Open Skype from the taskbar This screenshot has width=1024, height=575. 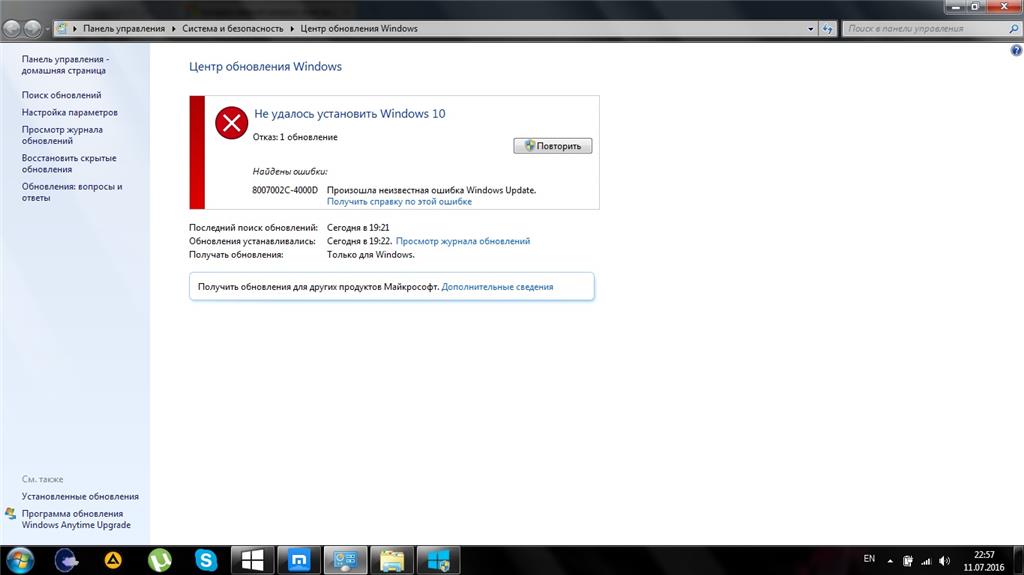coord(206,560)
